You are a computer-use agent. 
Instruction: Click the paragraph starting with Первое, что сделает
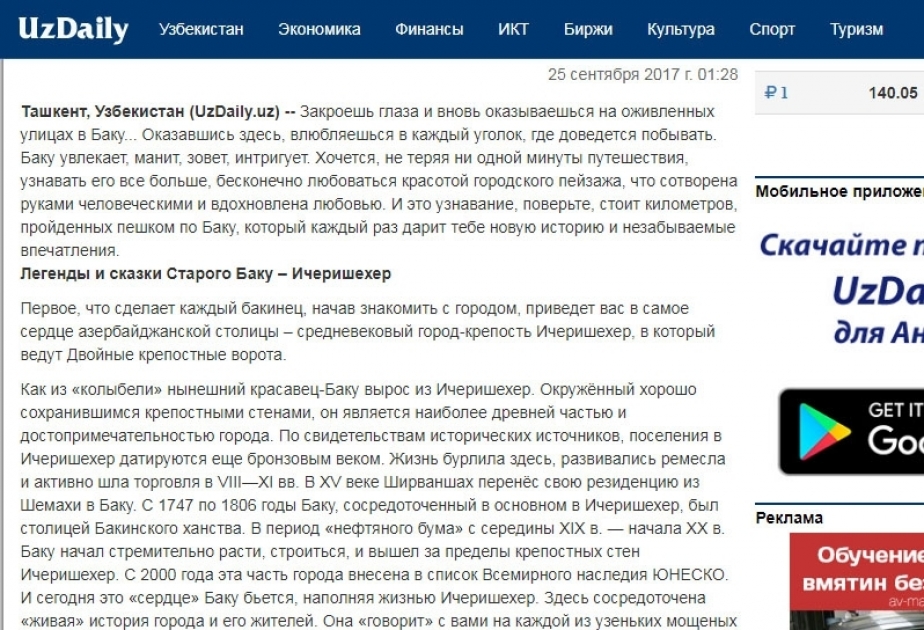[x=368, y=331]
